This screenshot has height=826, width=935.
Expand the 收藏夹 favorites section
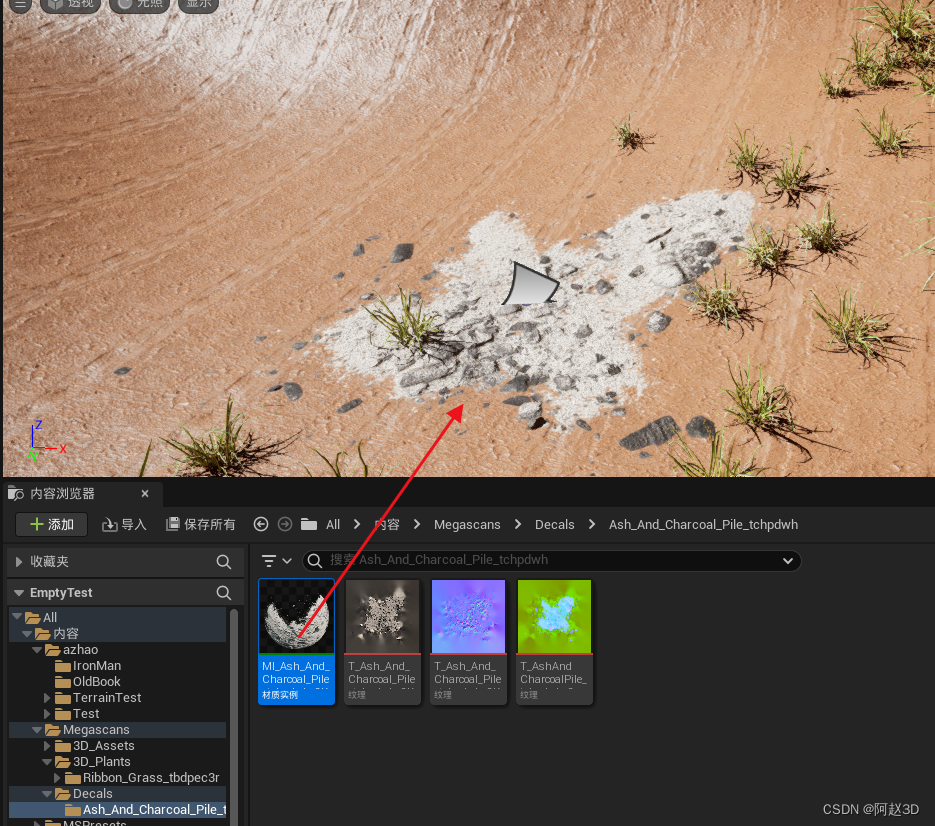point(19,562)
